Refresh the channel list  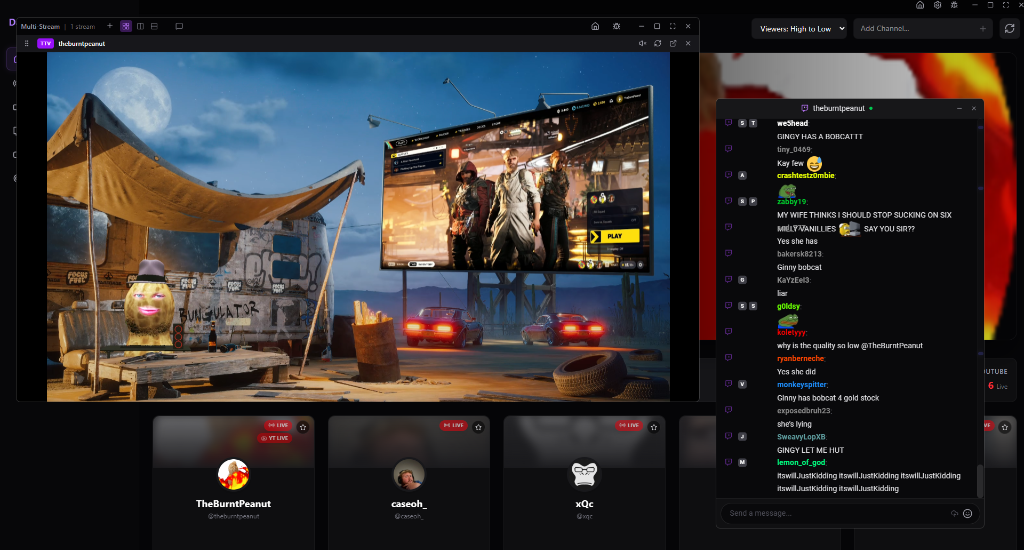pyautogui.click(x=1009, y=29)
